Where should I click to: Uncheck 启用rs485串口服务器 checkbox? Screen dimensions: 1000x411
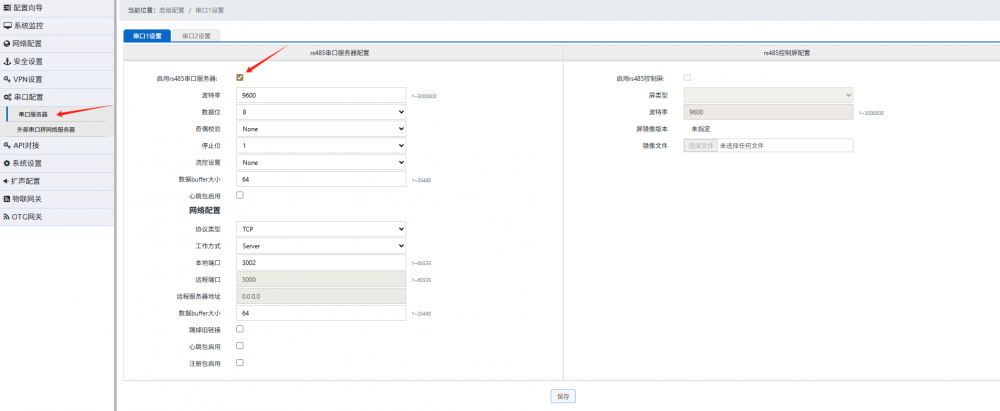(240, 77)
